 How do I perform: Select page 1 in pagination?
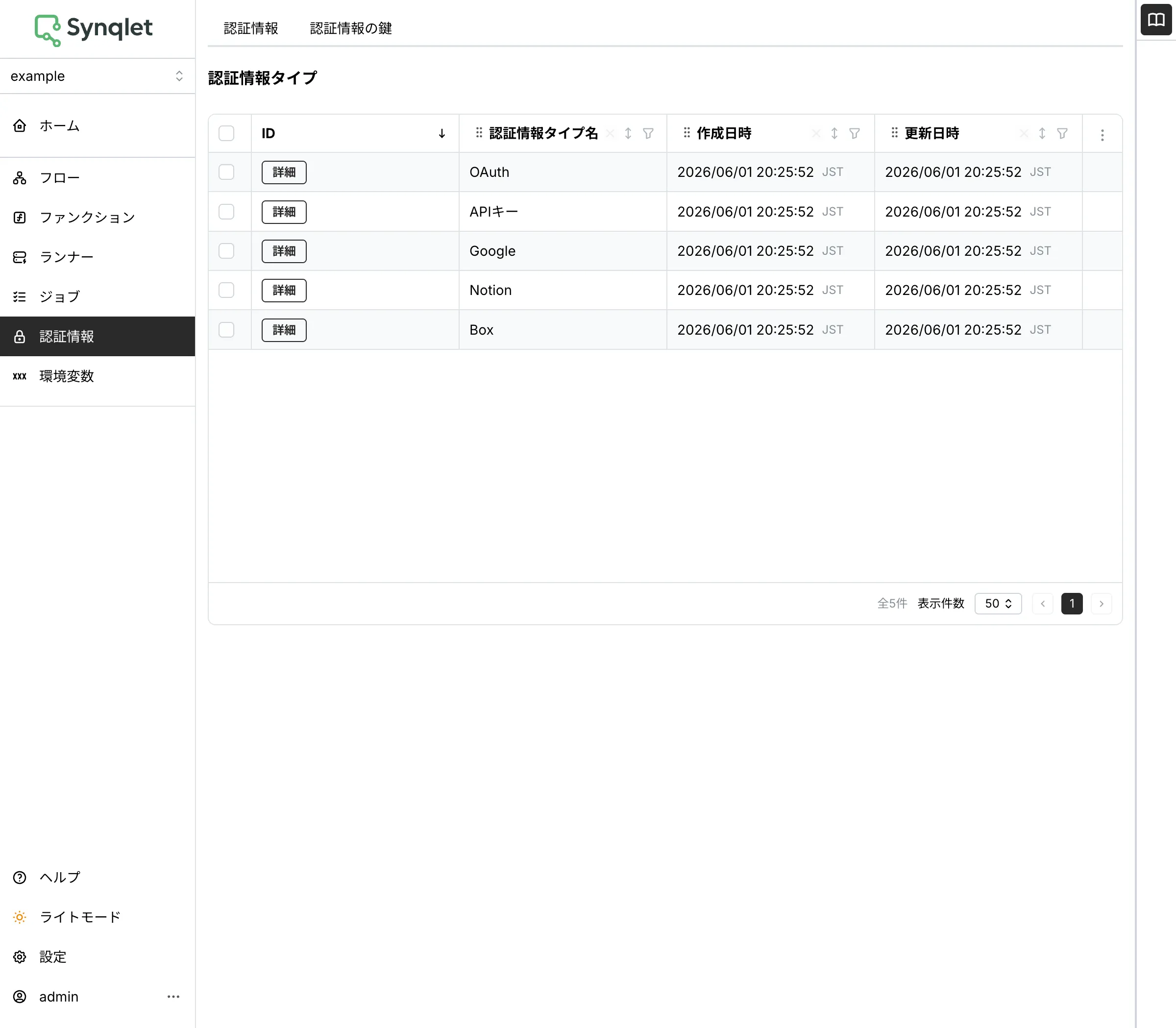coord(1072,604)
